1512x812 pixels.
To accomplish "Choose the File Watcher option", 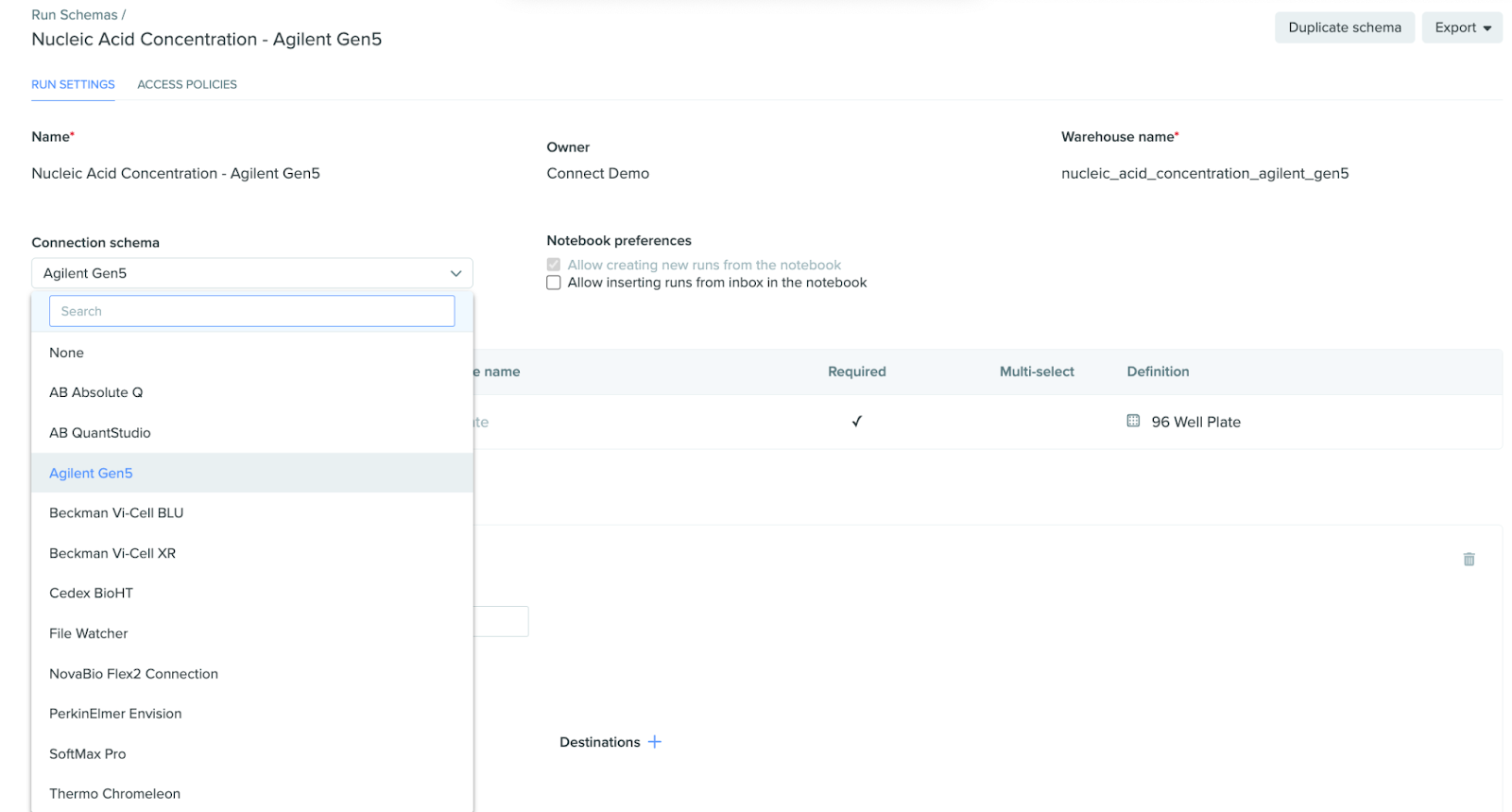I will (252, 633).
